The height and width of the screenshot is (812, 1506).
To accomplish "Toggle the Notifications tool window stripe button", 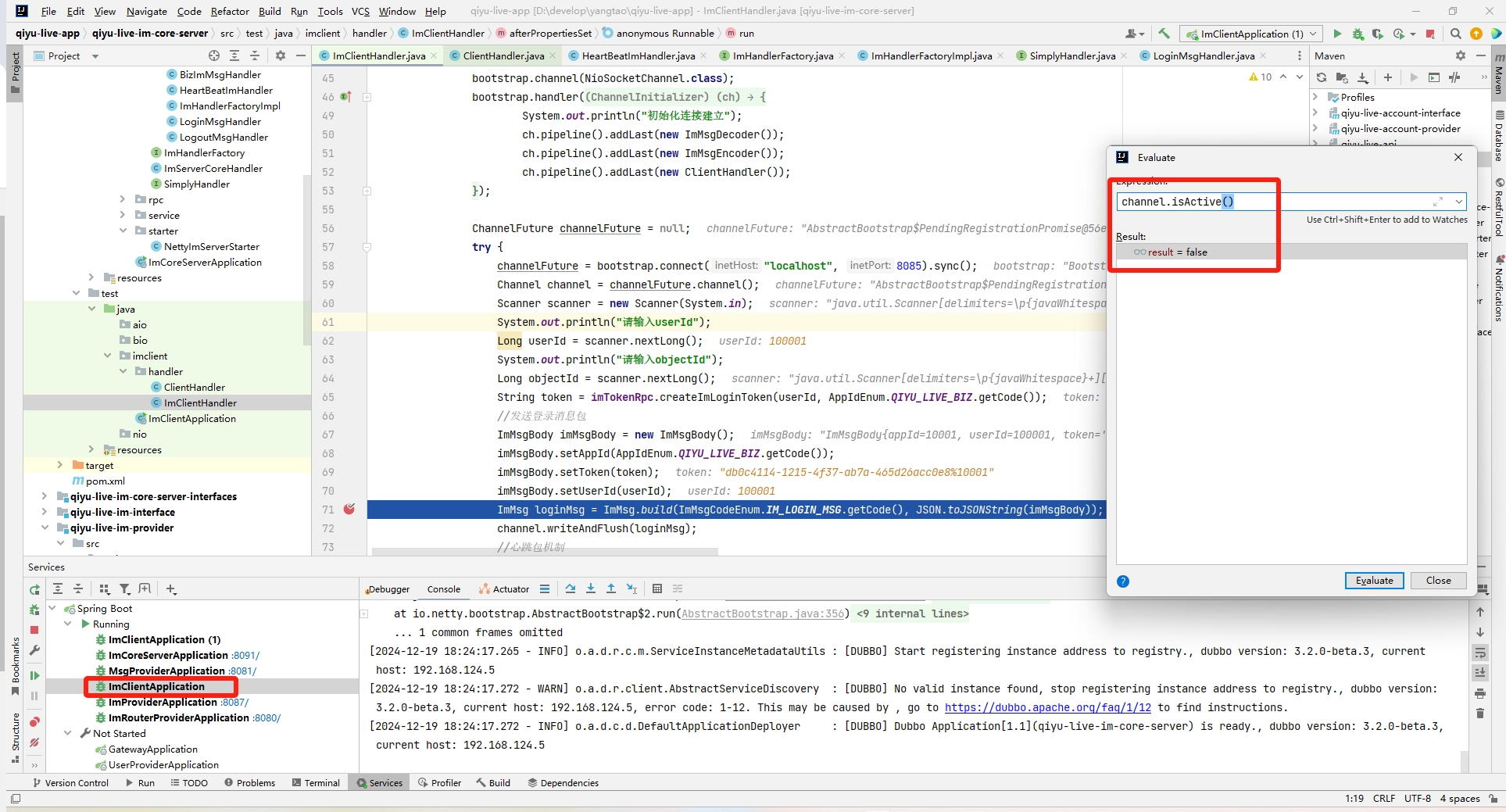I will pos(1498,288).
